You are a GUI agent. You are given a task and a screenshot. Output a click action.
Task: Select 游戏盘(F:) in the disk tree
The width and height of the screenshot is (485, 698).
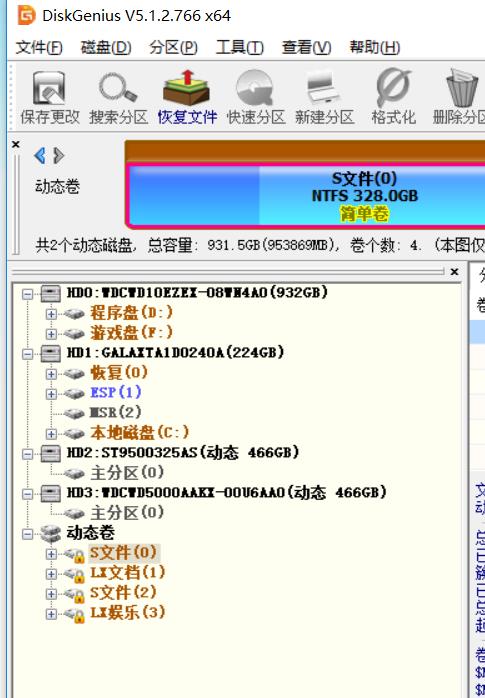pos(132,333)
